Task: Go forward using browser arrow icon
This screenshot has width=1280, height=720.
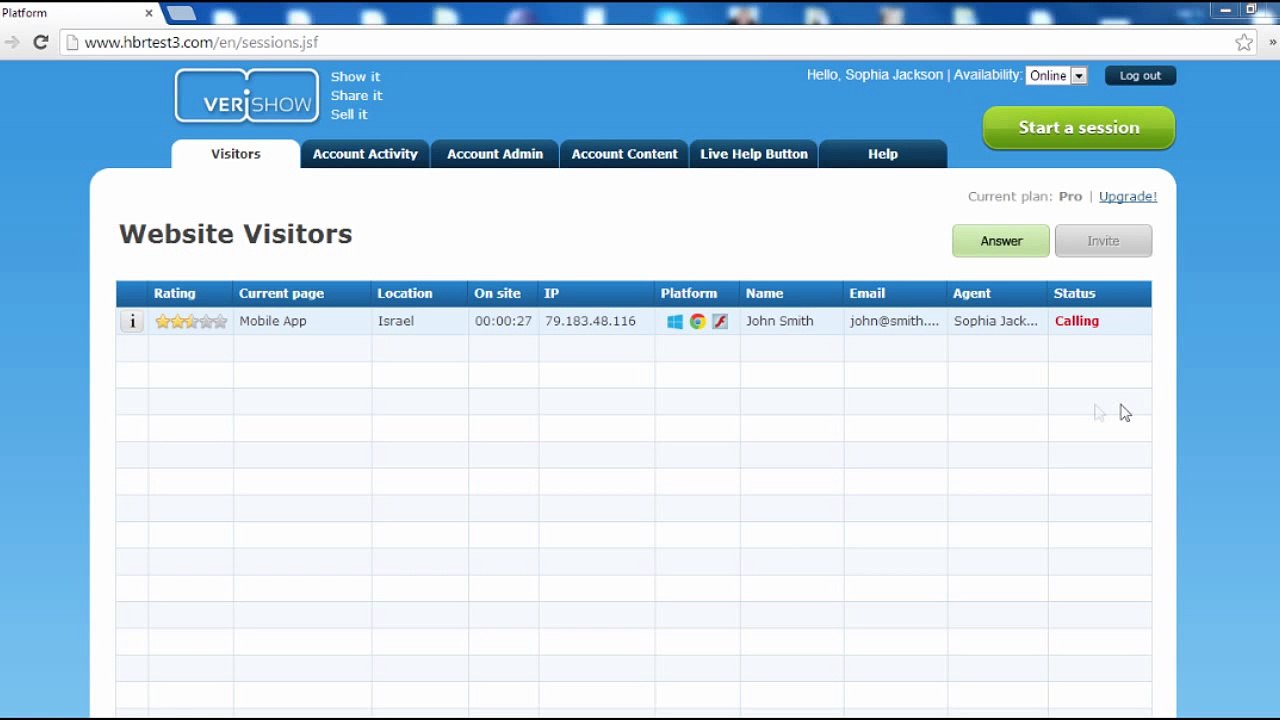Action: tap(11, 42)
